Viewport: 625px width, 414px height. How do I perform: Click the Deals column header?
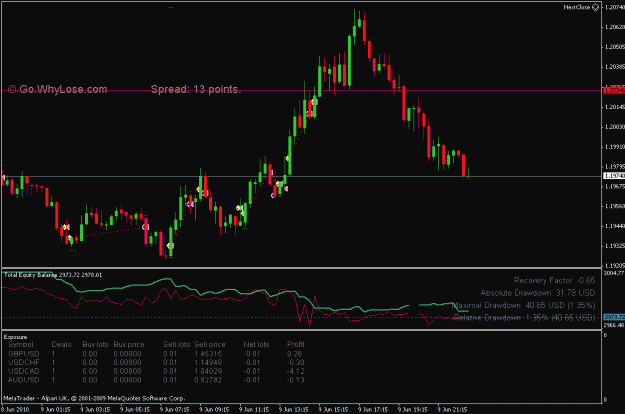(61, 344)
